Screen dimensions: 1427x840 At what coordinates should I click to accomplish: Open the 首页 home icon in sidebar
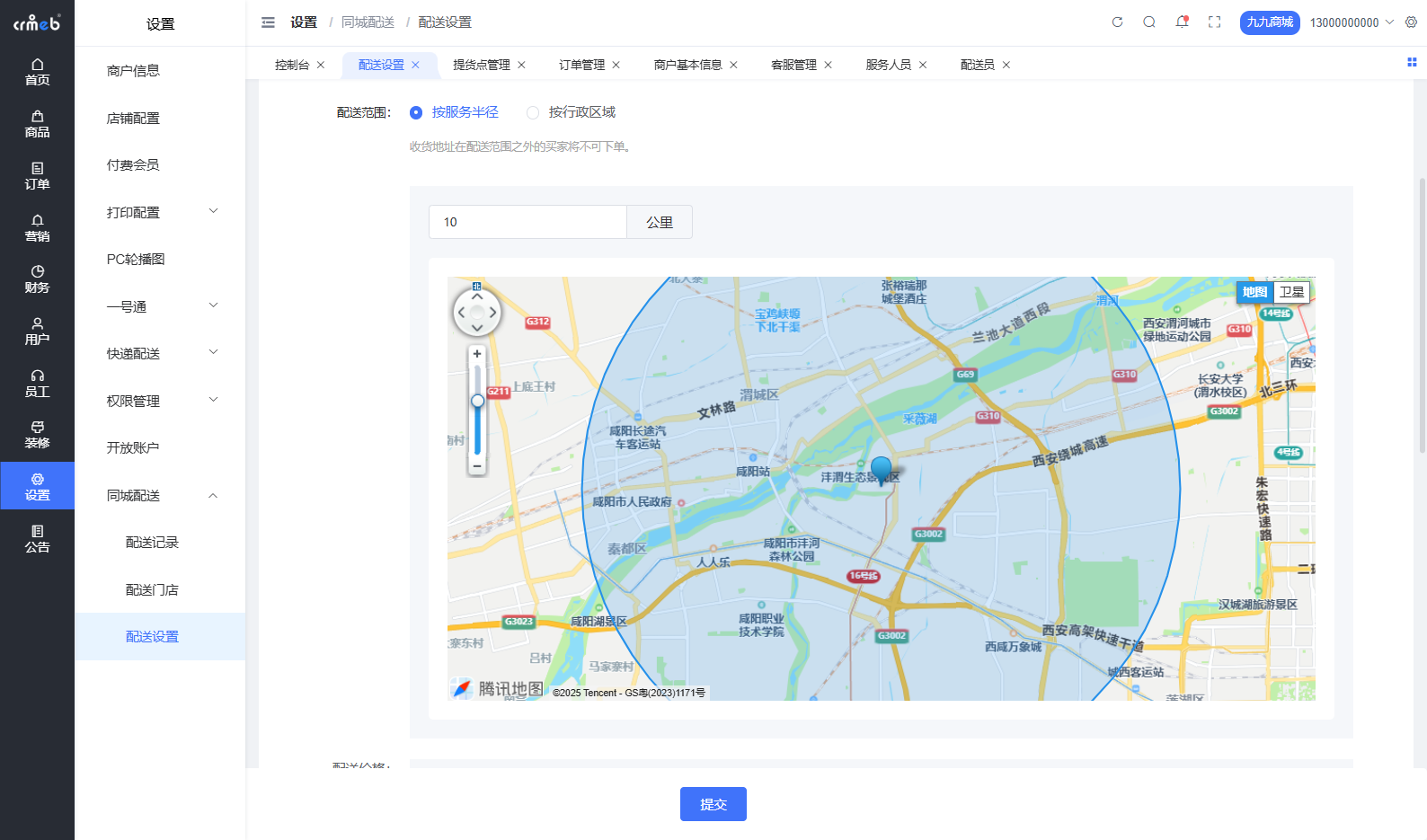37,72
